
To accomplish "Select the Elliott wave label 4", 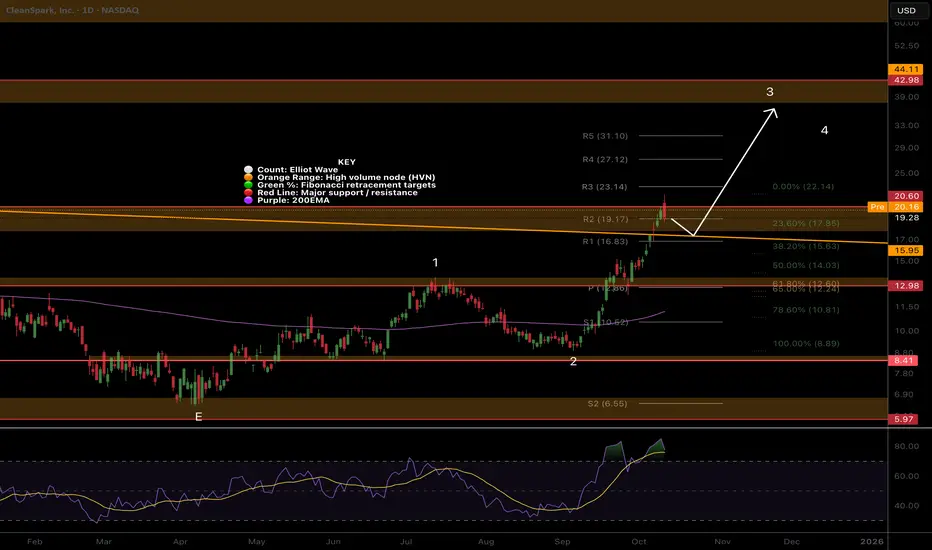I will [x=824, y=130].
